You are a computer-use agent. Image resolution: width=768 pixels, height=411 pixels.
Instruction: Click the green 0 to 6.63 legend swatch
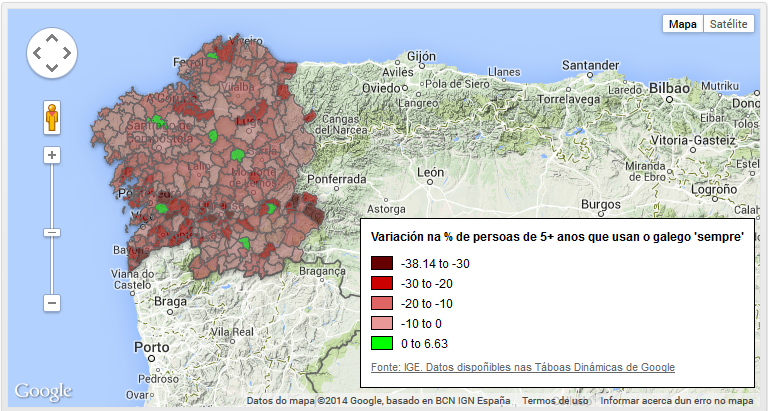click(x=382, y=343)
